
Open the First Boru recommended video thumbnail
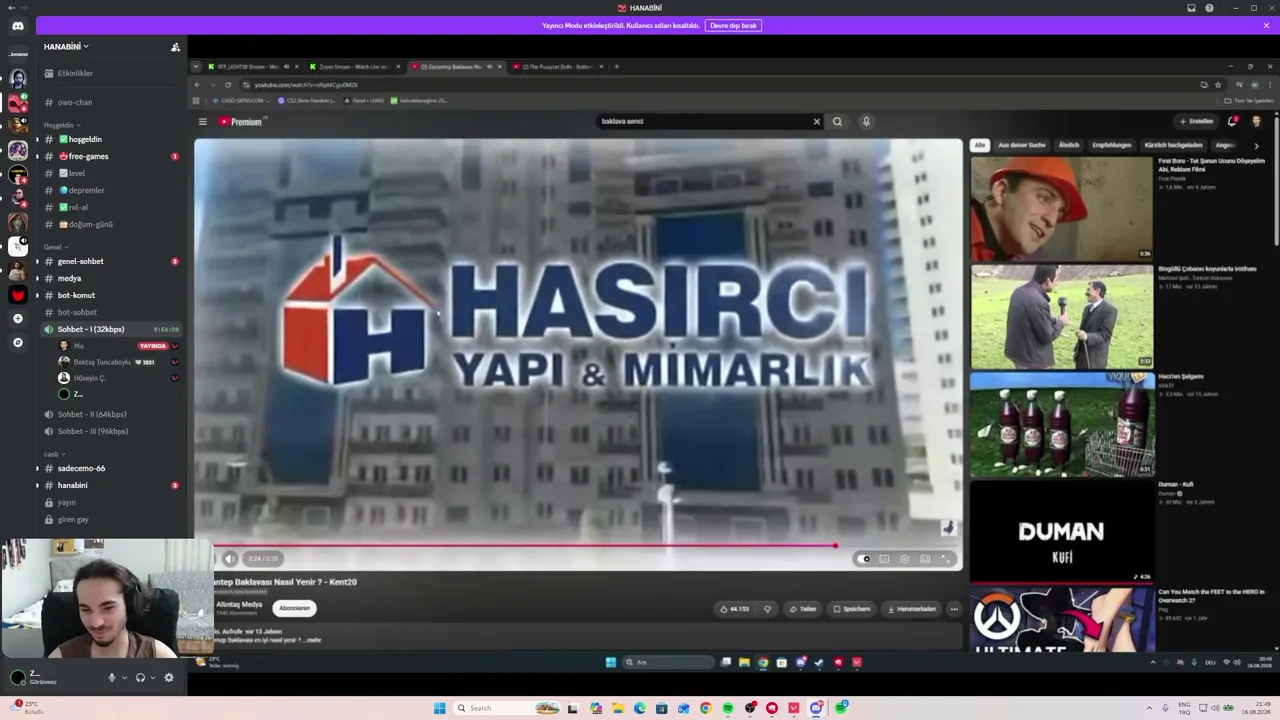[x=1062, y=209]
